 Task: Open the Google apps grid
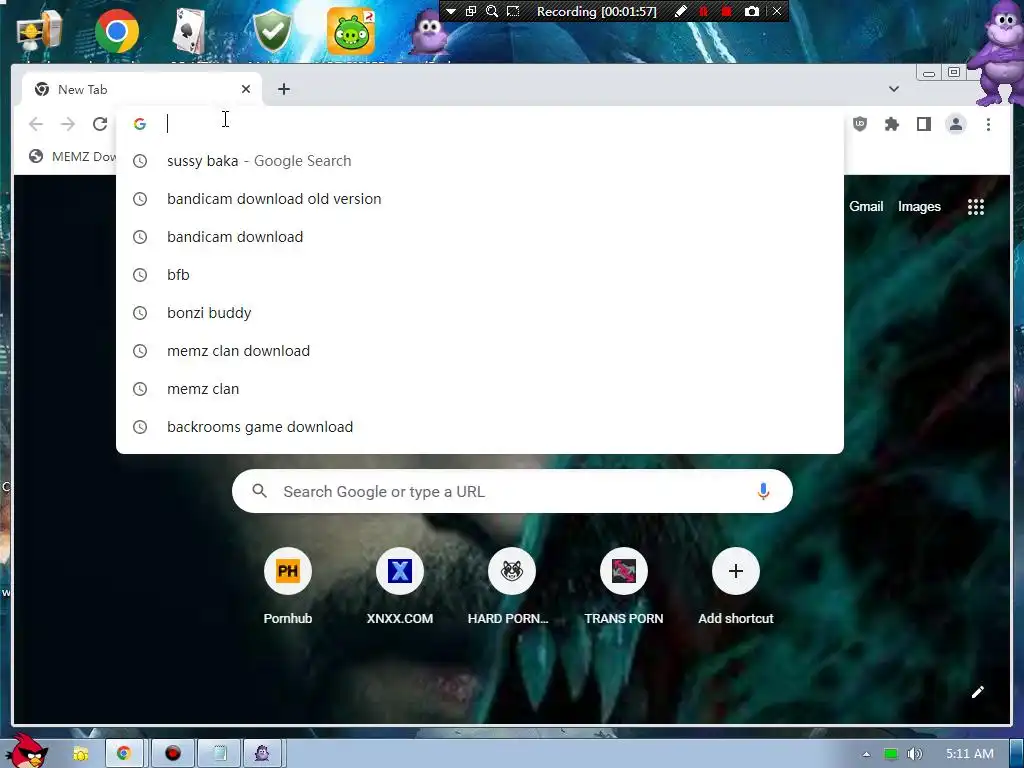(x=976, y=207)
